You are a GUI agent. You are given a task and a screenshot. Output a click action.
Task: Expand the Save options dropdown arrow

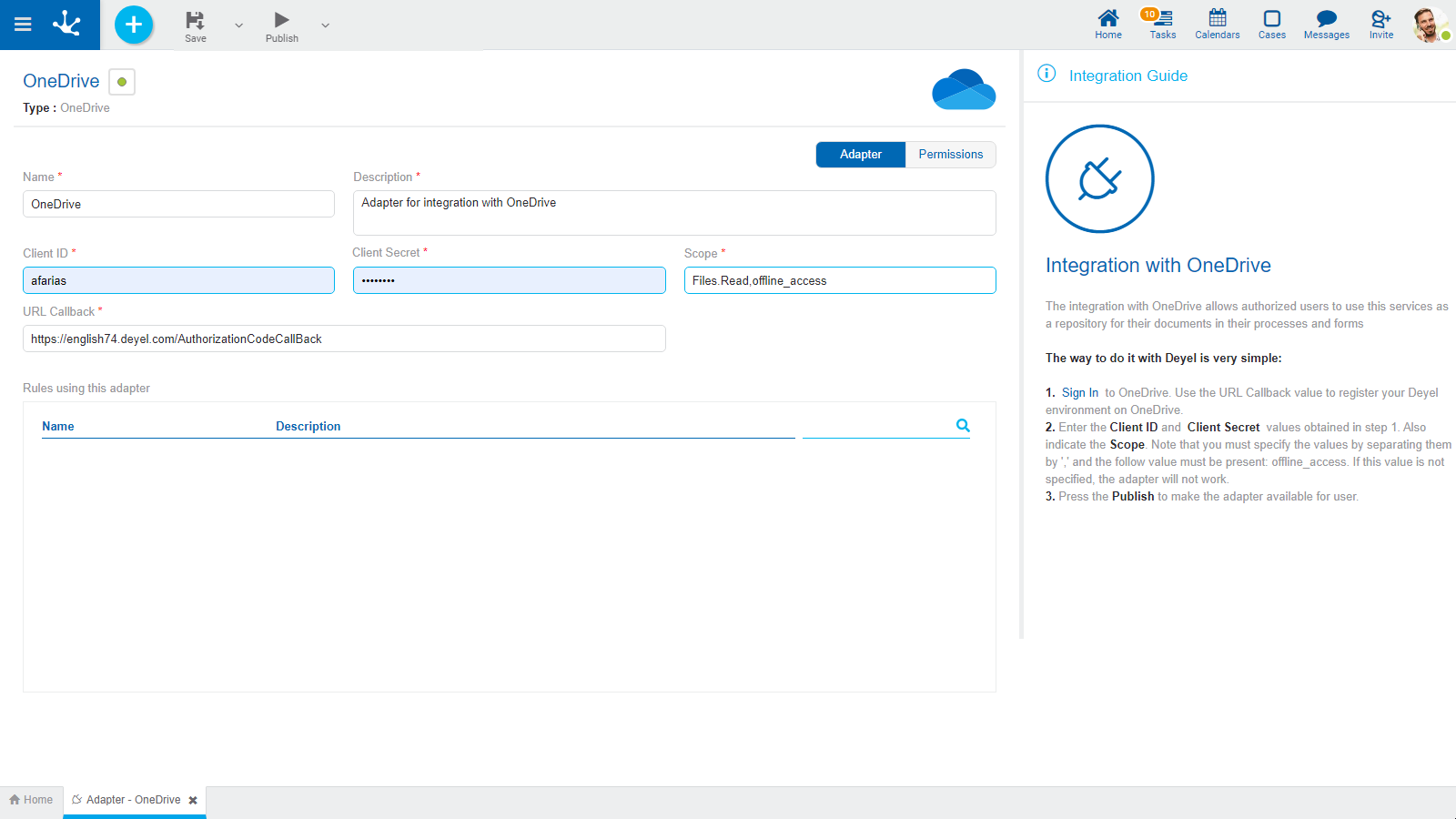coord(238,25)
